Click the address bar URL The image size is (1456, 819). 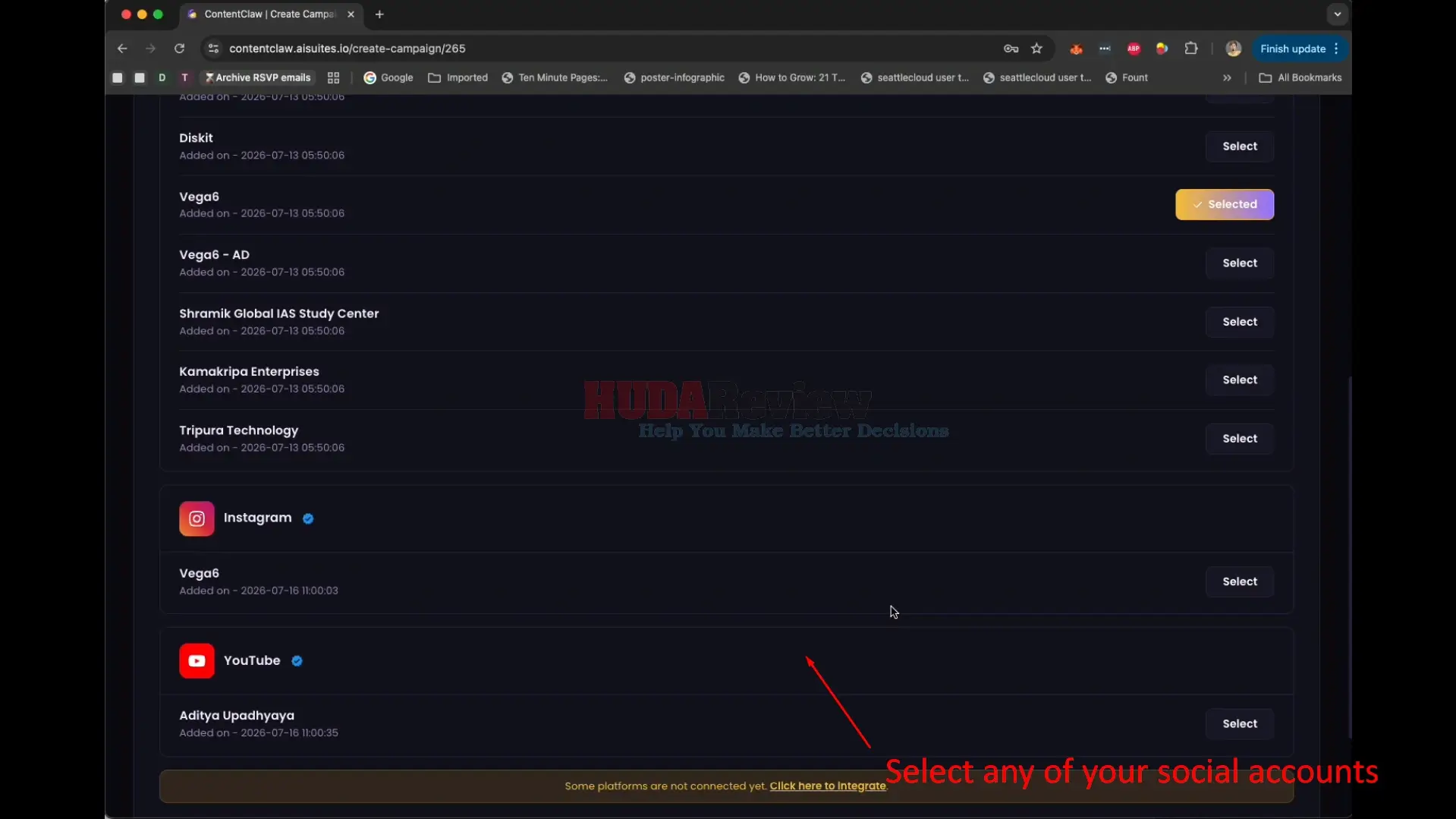[347, 49]
